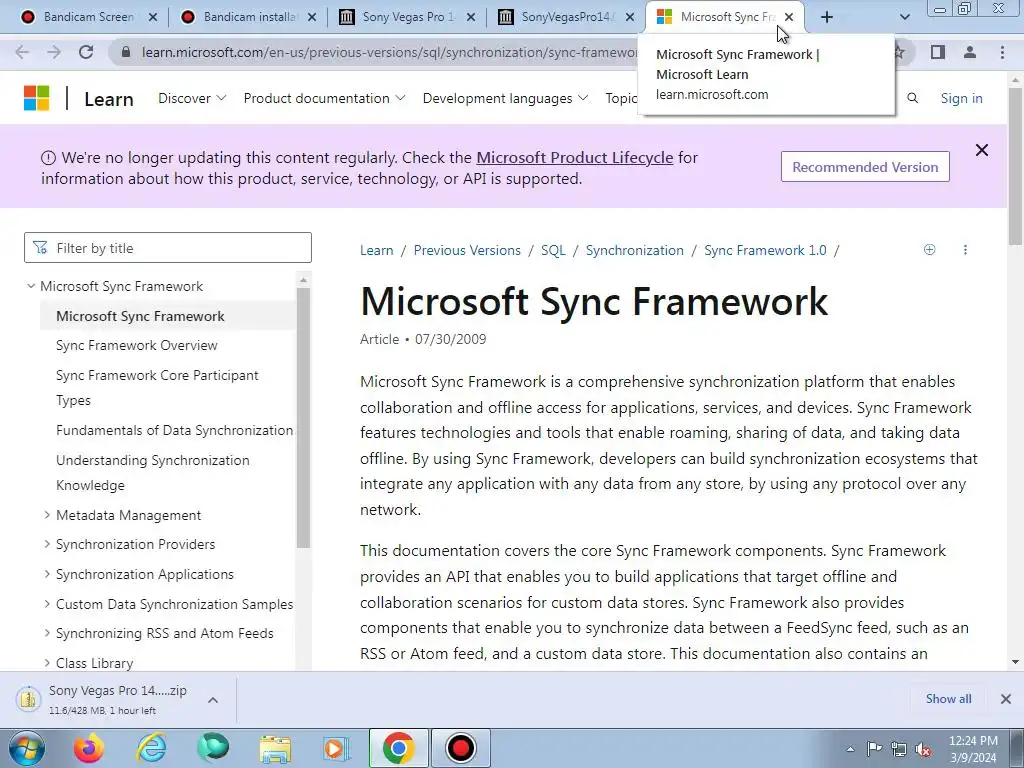1024x768 pixels.
Task: Open the tab search dropdown arrow
Action: click(904, 17)
